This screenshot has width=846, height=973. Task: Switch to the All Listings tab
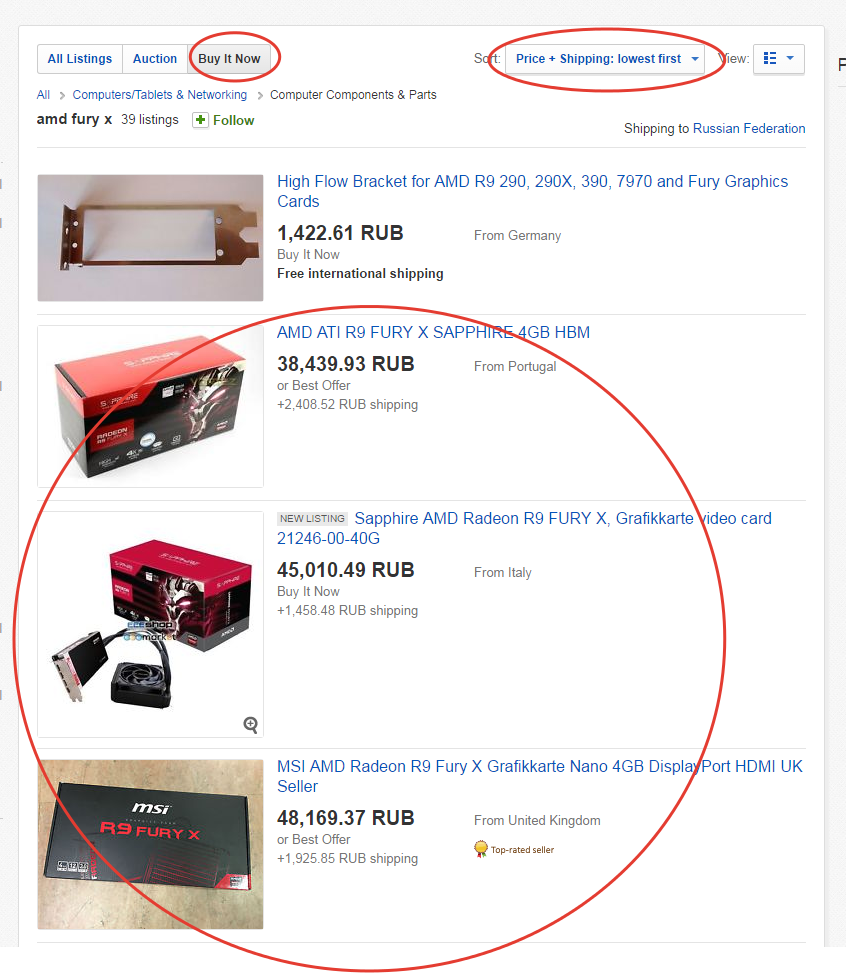(80, 59)
